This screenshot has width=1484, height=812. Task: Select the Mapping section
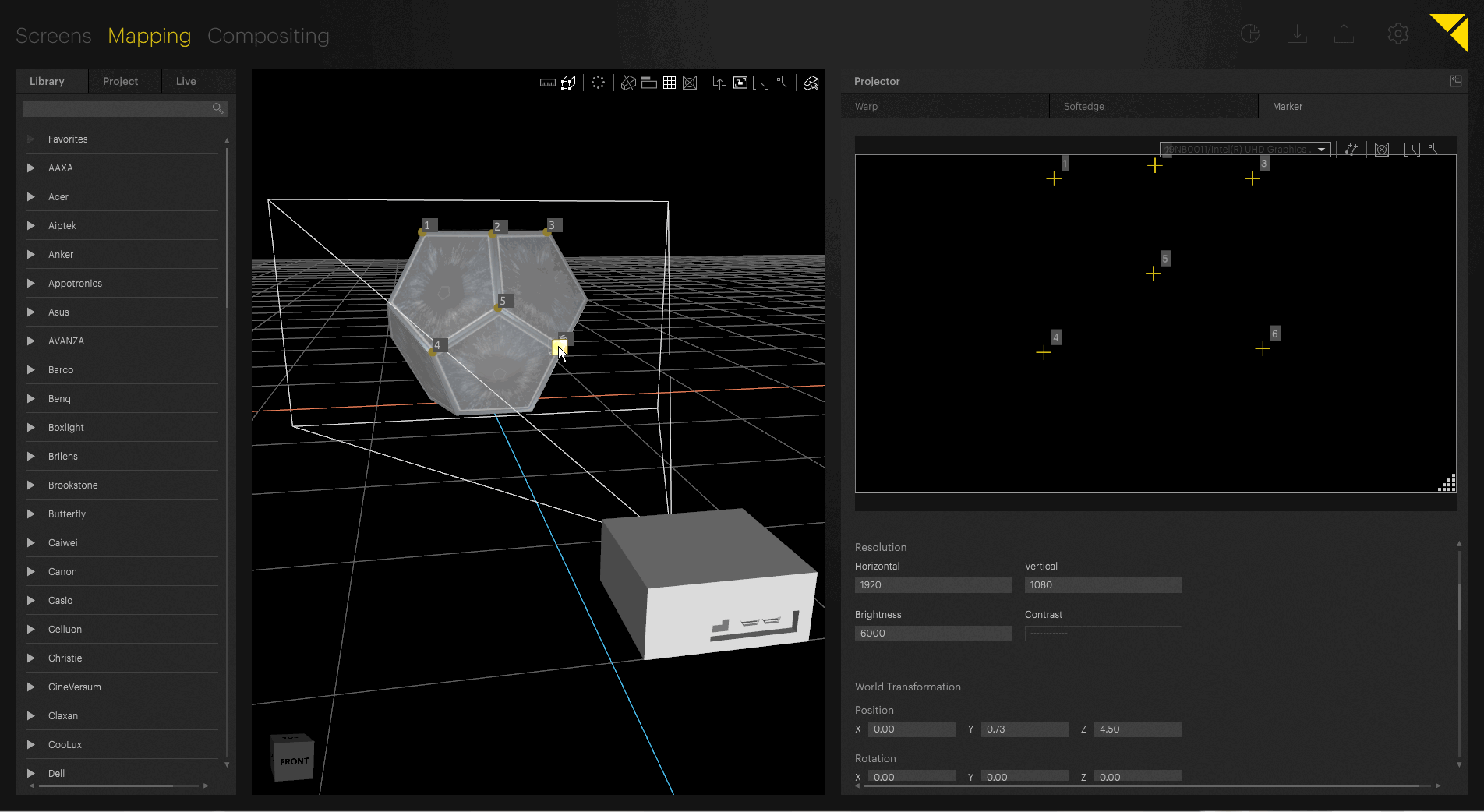click(x=149, y=36)
